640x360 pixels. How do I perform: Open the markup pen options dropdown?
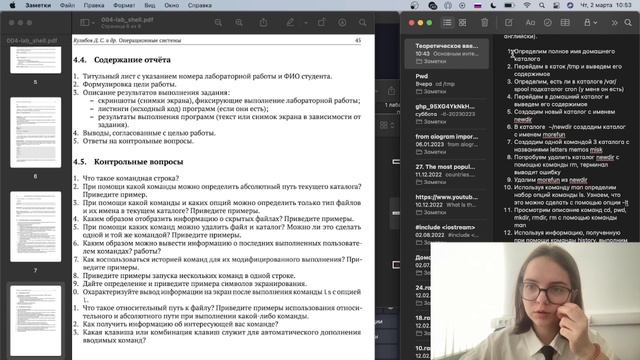click(x=306, y=23)
